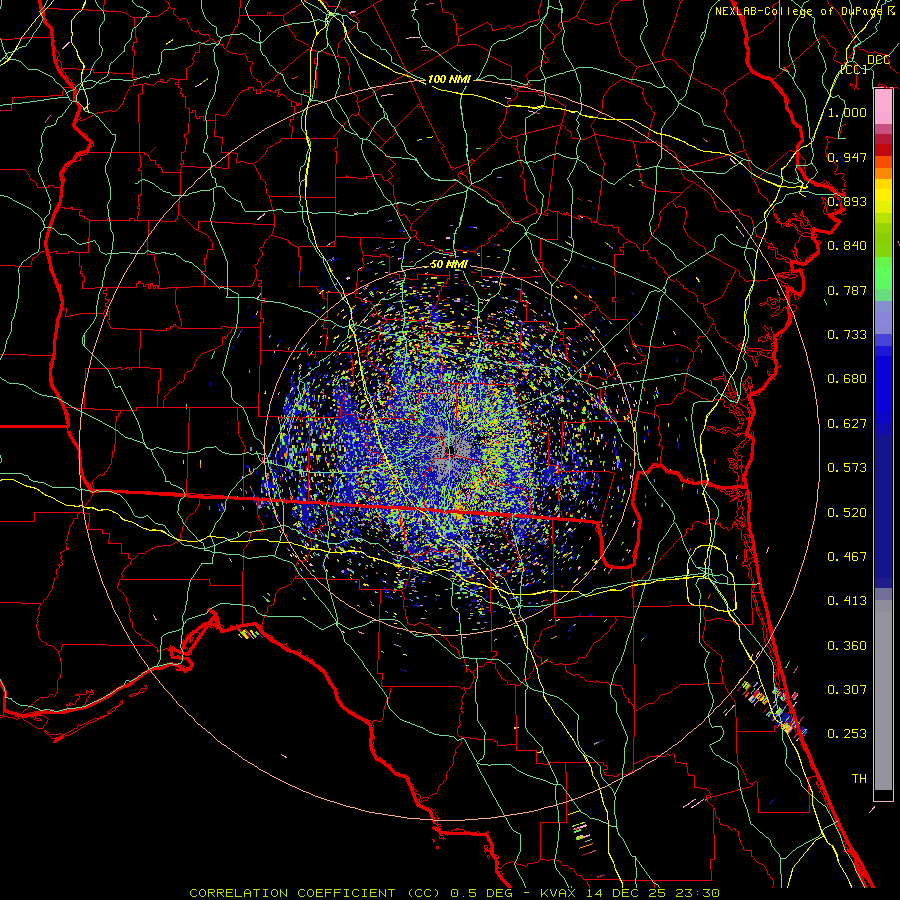Click the red segment of the color scale
The width and height of the screenshot is (900, 900).
[x=883, y=150]
